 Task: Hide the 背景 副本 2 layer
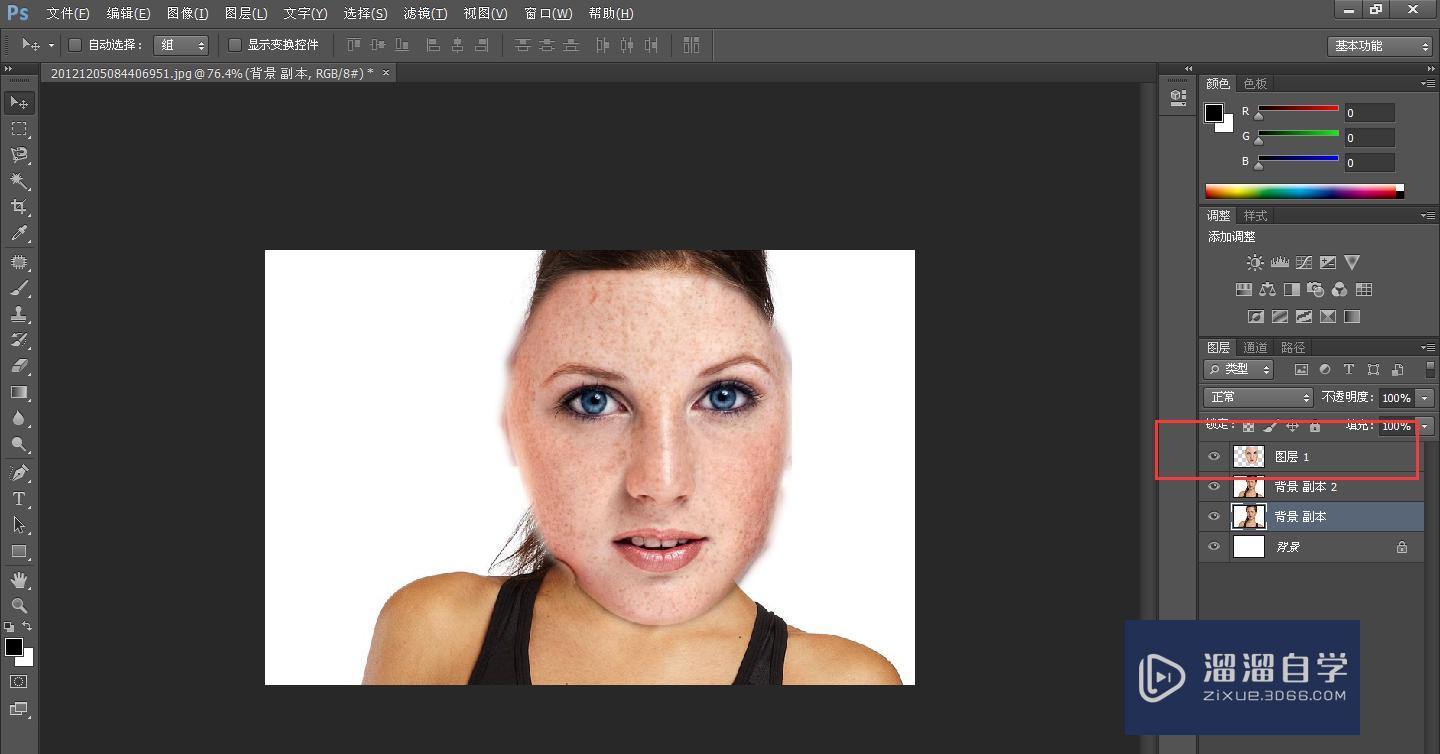point(1214,487)
